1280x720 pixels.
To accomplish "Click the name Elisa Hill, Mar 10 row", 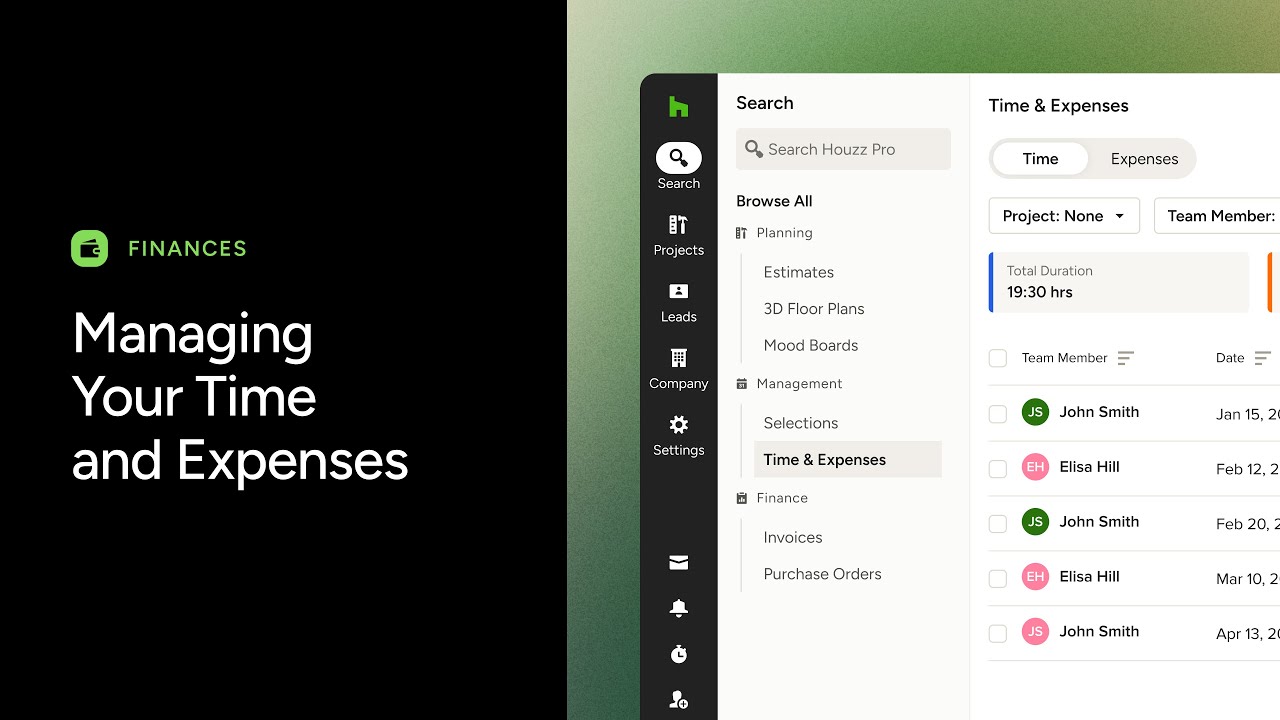I will click(x=1089, y=577).
